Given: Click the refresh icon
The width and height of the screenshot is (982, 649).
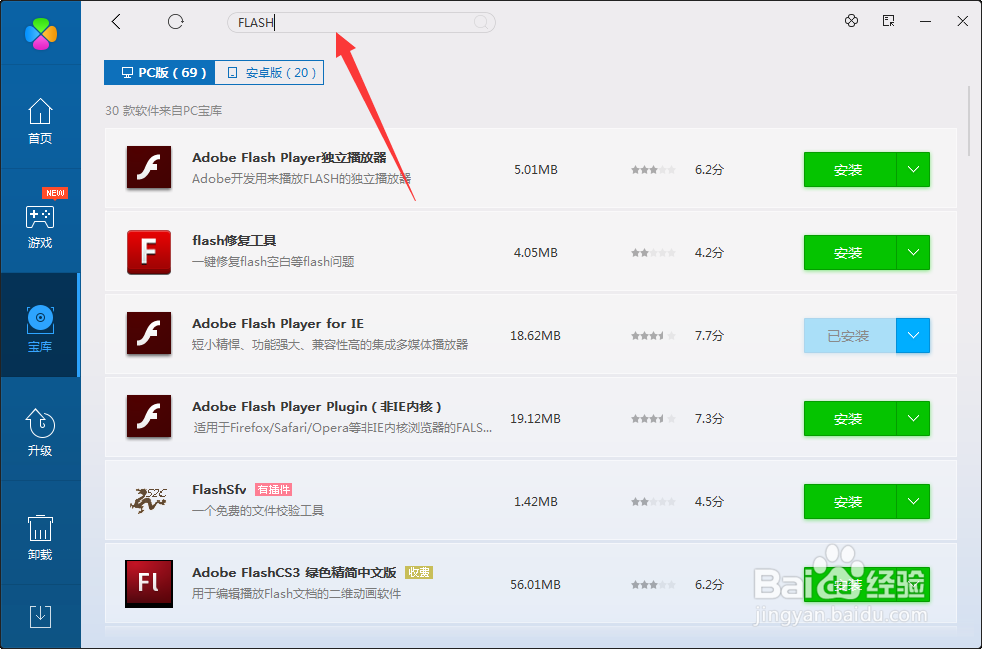Looking at the screenshot, I should click(175, 22).
